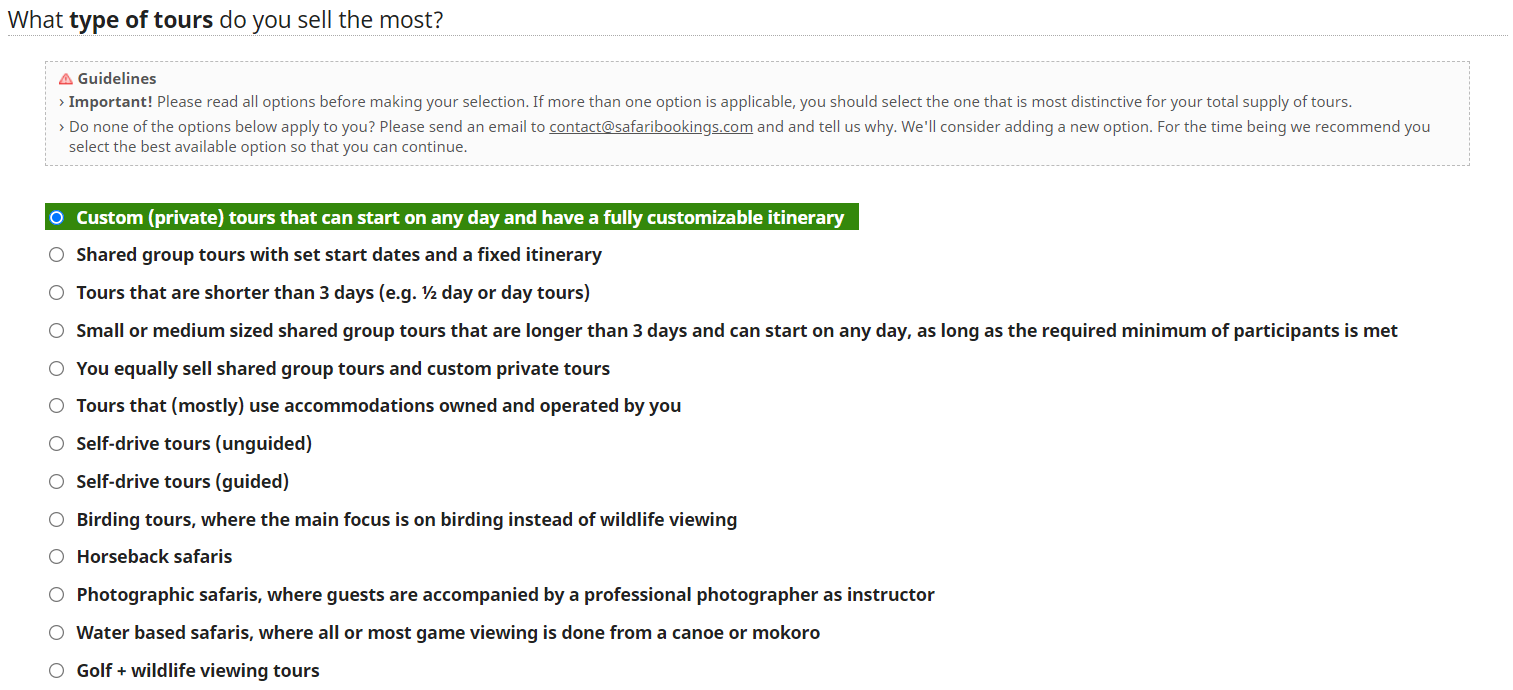Screen dimensions: 1513x690
Task: Choose the Horseback safaris option
Action: (57, 557)
